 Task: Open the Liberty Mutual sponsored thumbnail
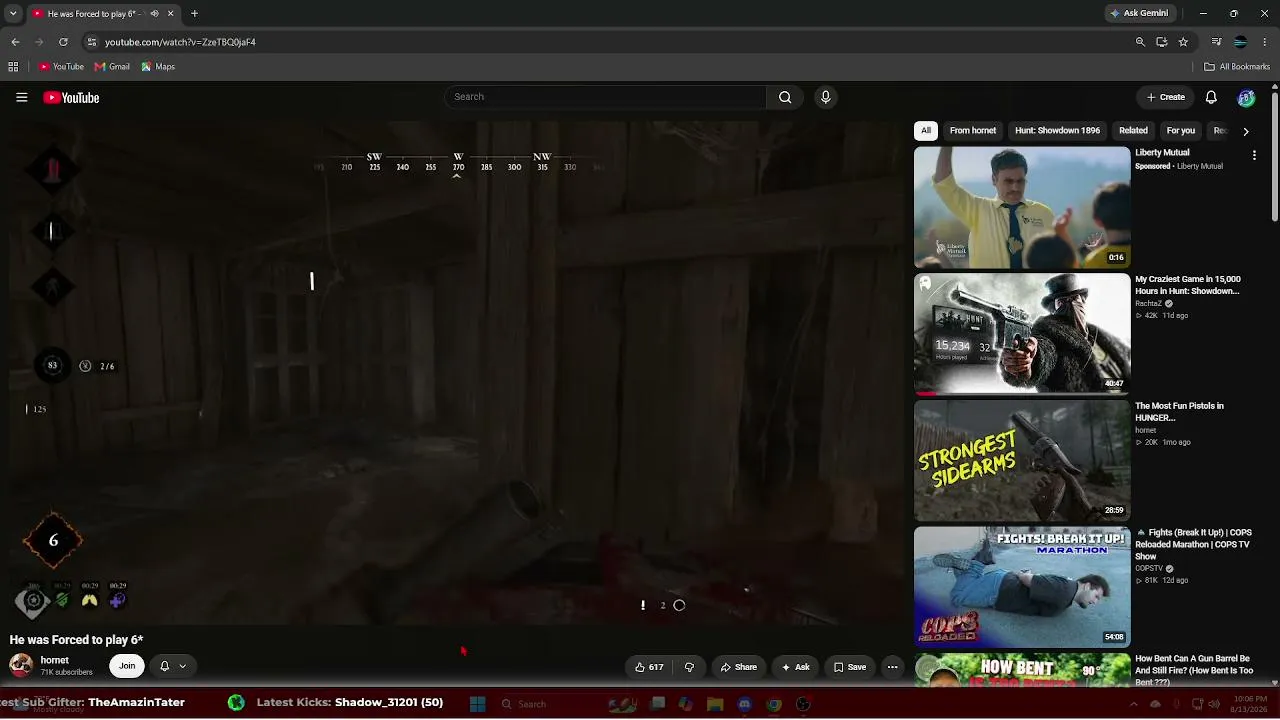click(1022, 207)
